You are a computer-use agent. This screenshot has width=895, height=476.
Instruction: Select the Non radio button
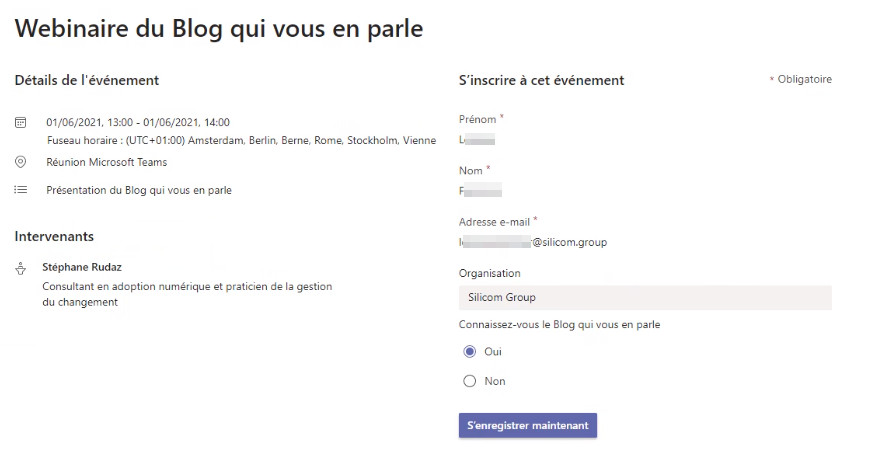tap(469, 381)
